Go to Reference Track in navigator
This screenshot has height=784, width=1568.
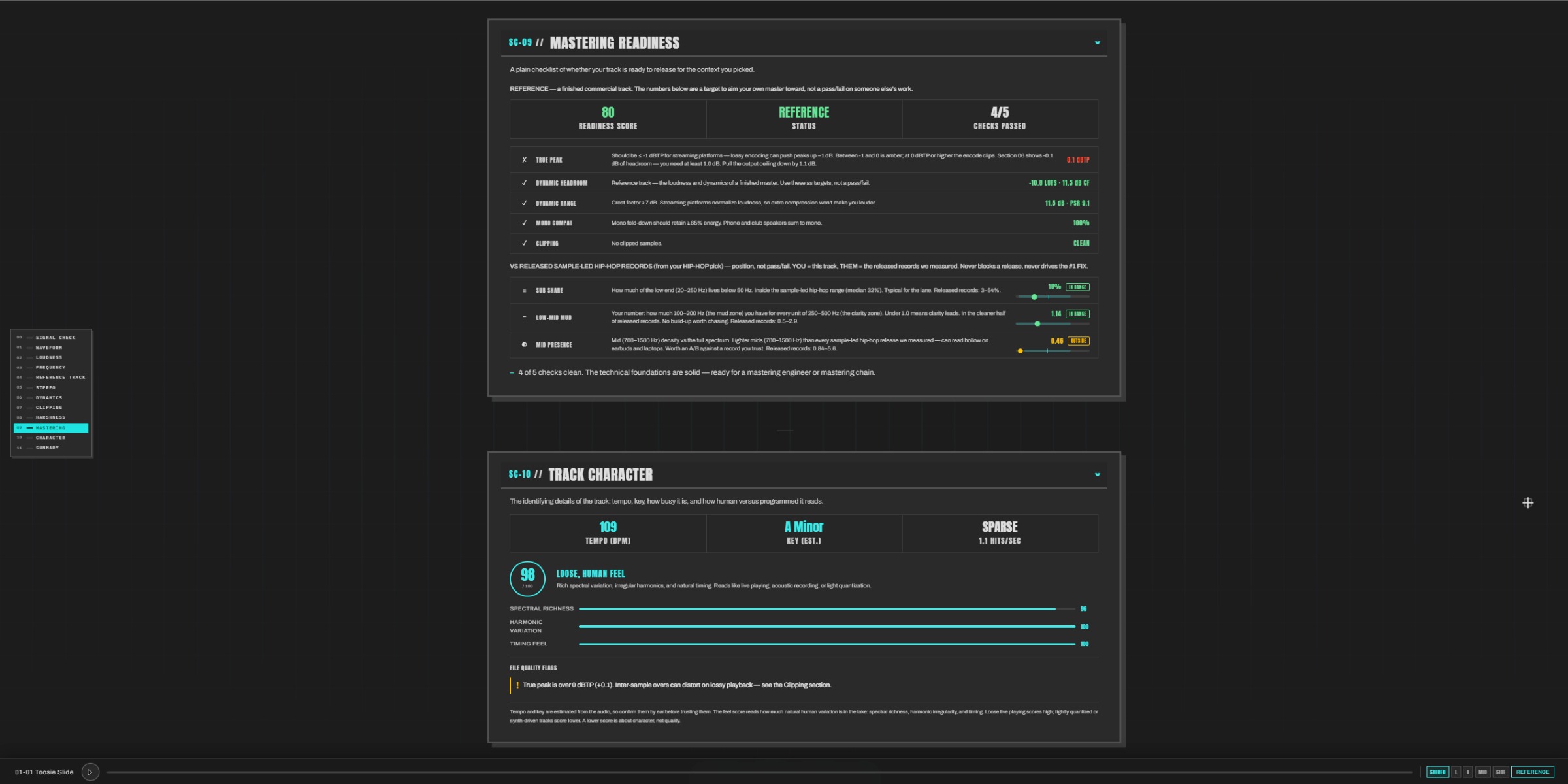51,378
